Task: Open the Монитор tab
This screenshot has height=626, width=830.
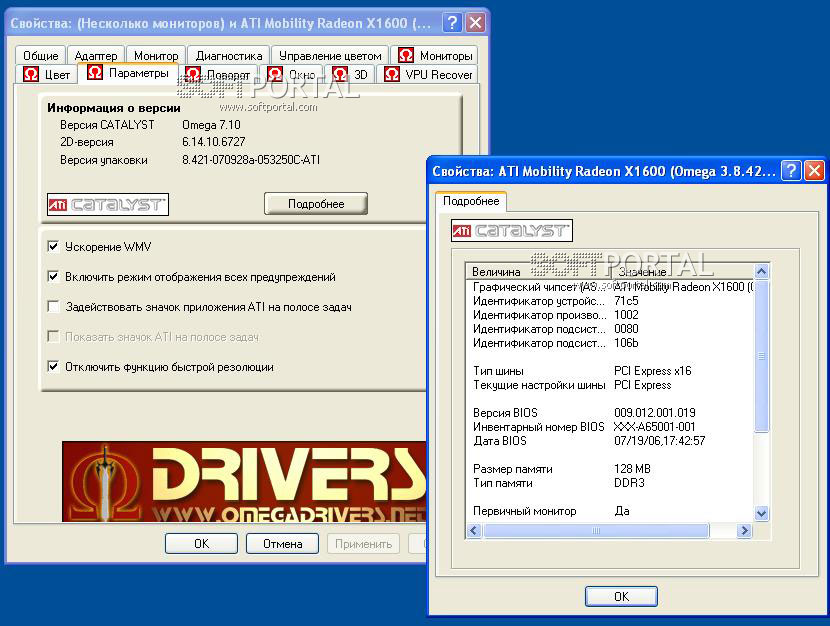Action: coord(156,56)
